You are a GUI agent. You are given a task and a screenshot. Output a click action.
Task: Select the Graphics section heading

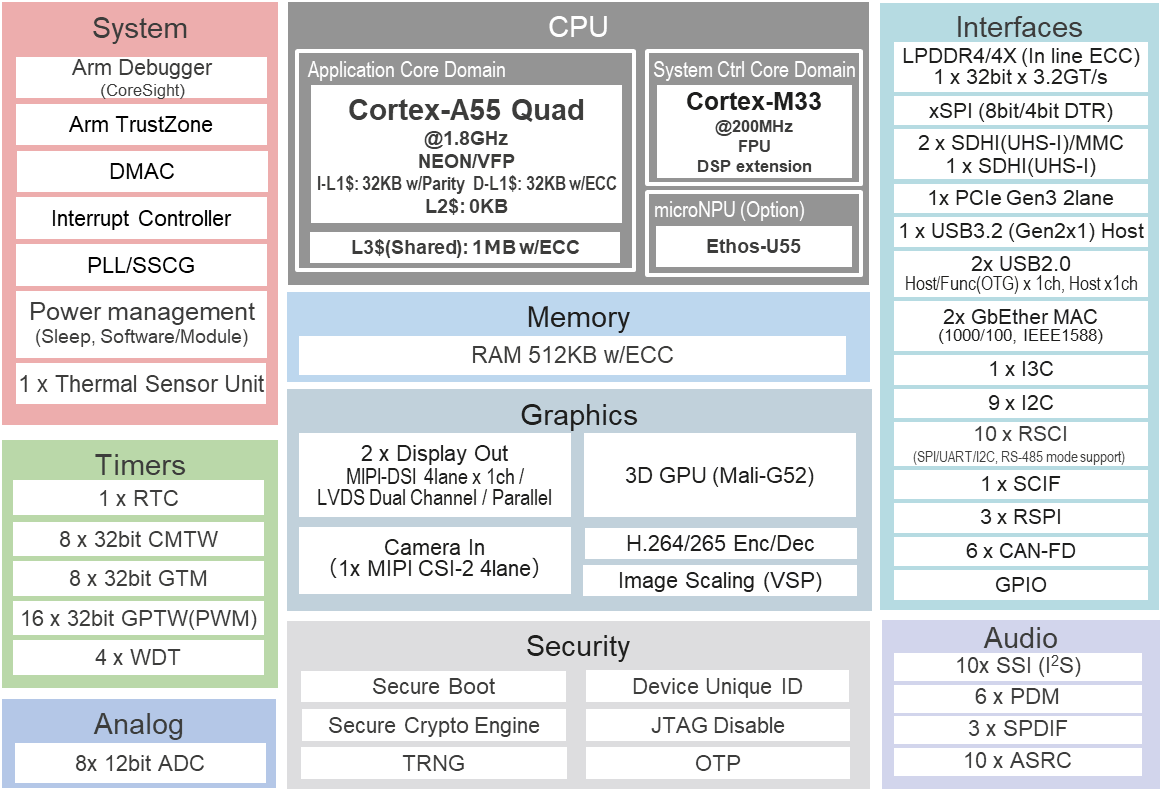point(579,415)
